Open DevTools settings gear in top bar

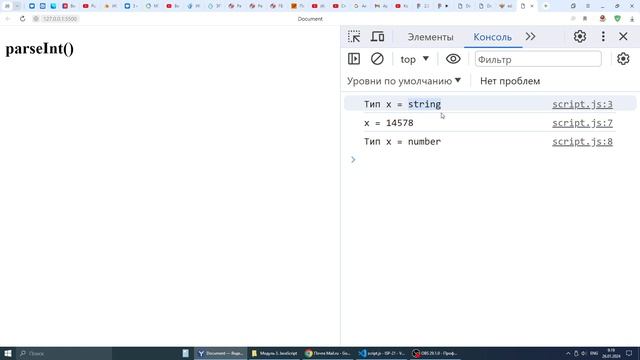tap(580, 37)
